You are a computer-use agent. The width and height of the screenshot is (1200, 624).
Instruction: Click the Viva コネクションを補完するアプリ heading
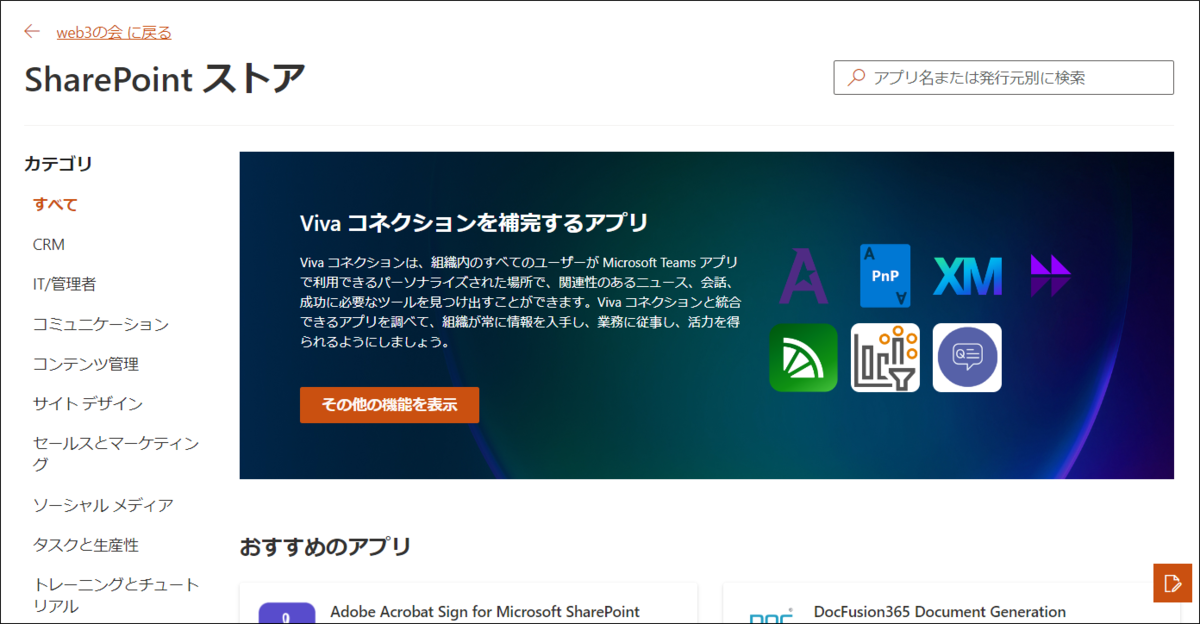[x=474, y=222]
